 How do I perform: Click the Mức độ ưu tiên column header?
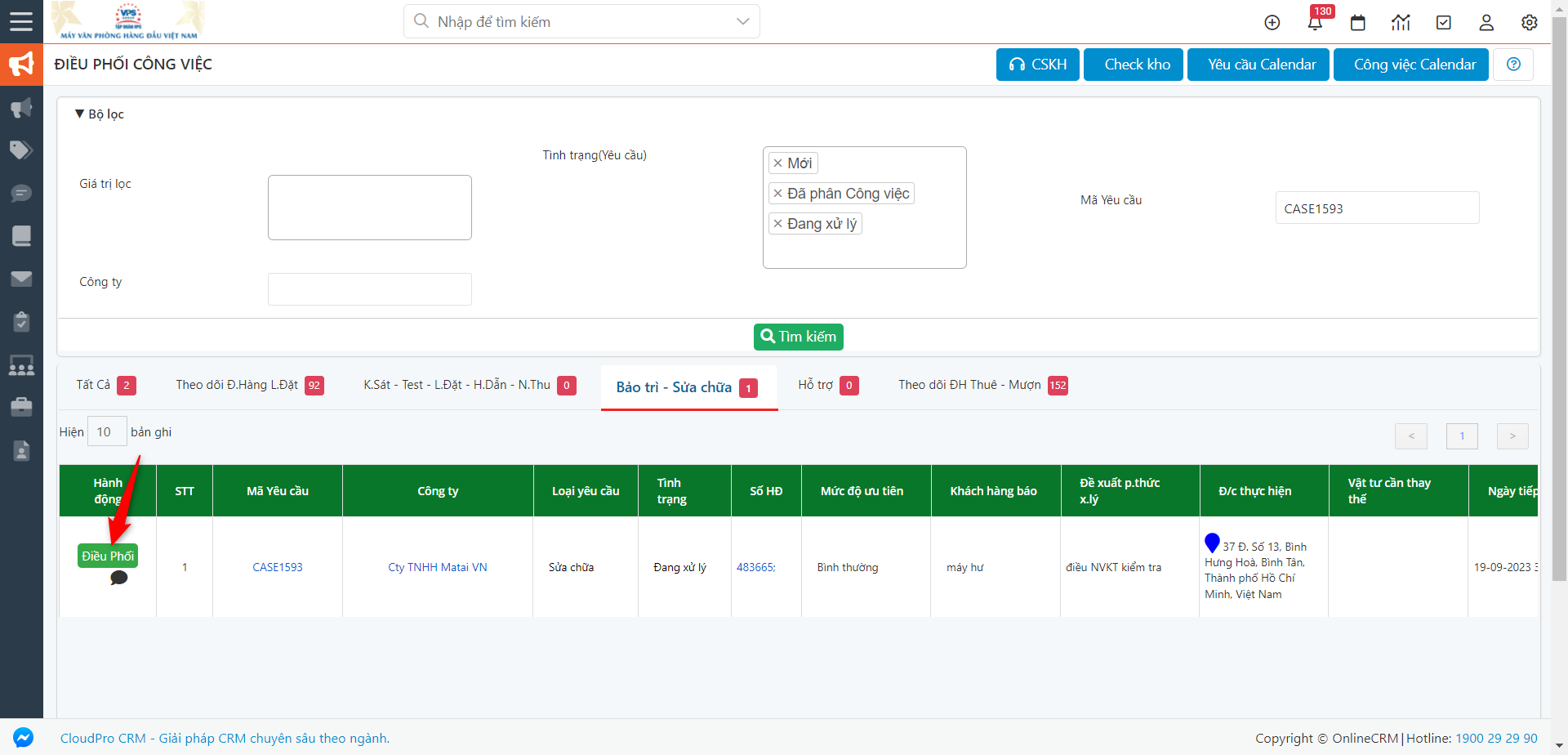[862, 491]
